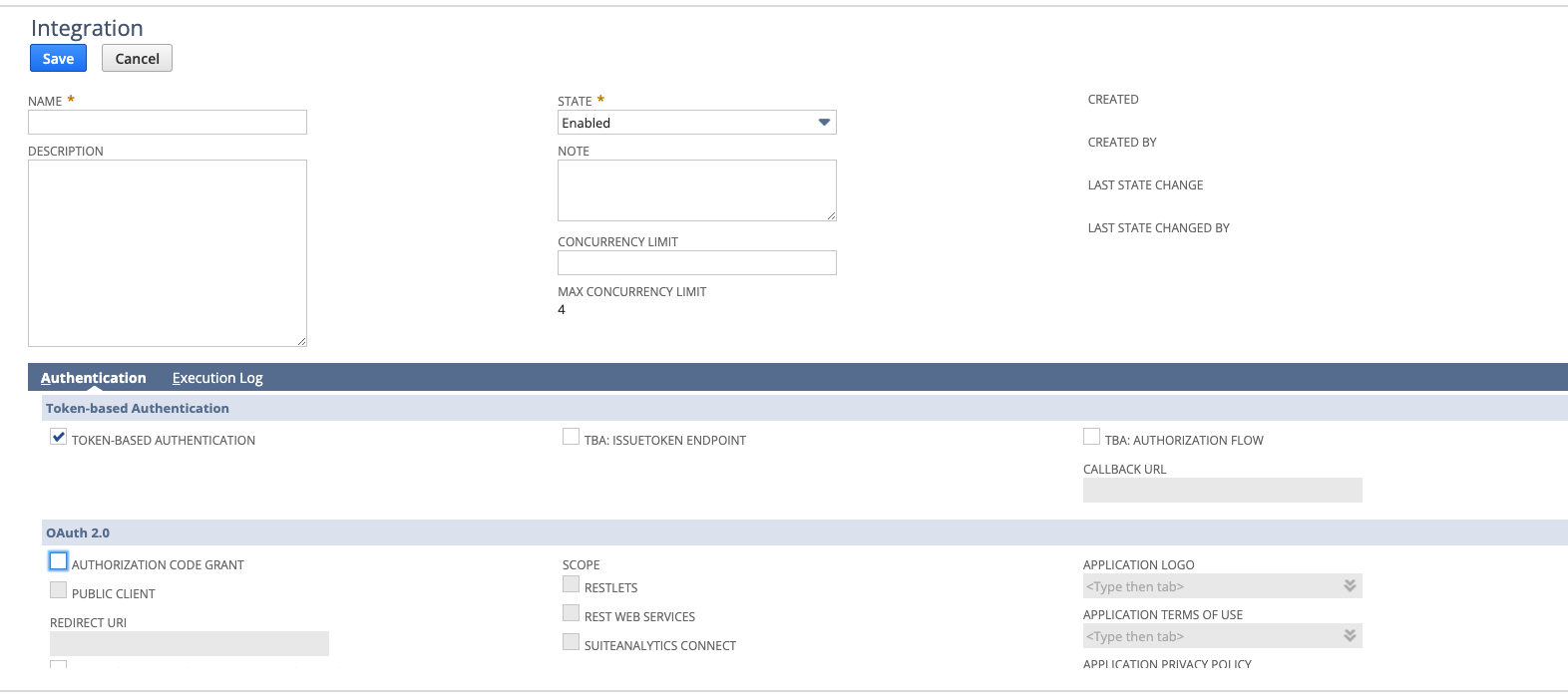Viewport: 1568px width, 700px height.
Task: Expand Application Terms of Use dropdown
Action: pos(1350,636)
